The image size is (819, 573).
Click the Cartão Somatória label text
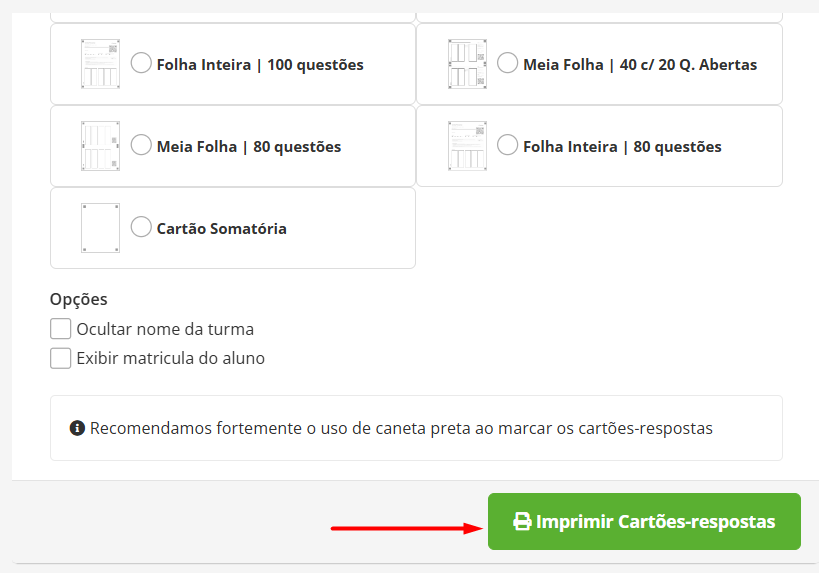221,229
